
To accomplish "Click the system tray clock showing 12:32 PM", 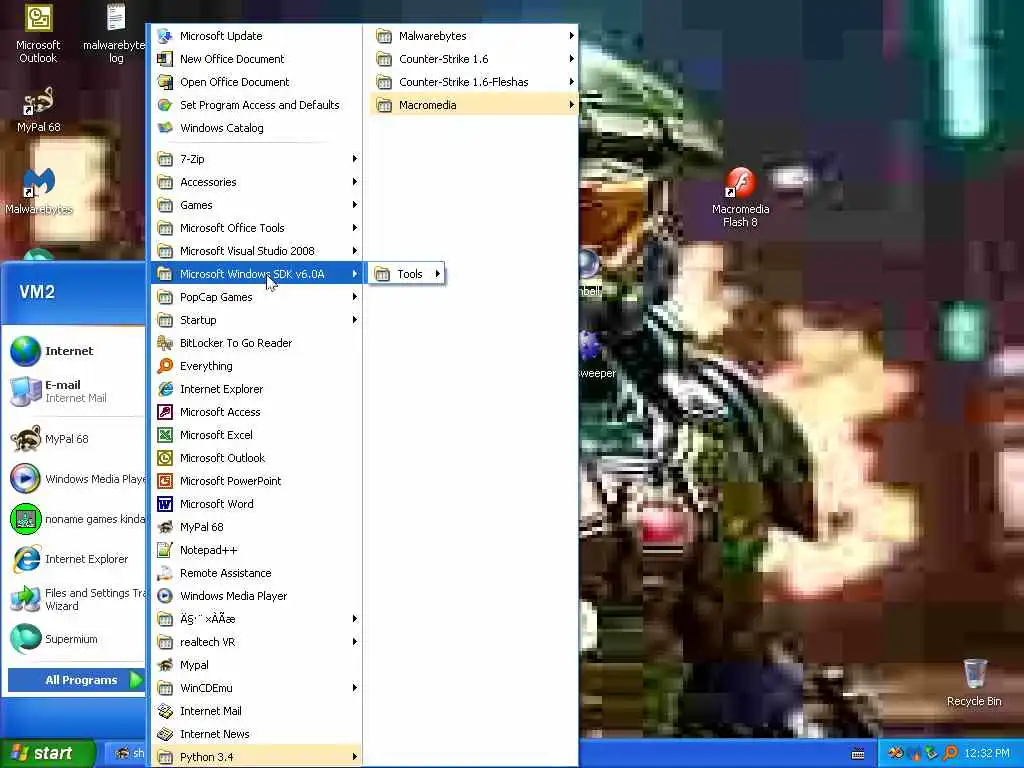I will pos(987,753).
